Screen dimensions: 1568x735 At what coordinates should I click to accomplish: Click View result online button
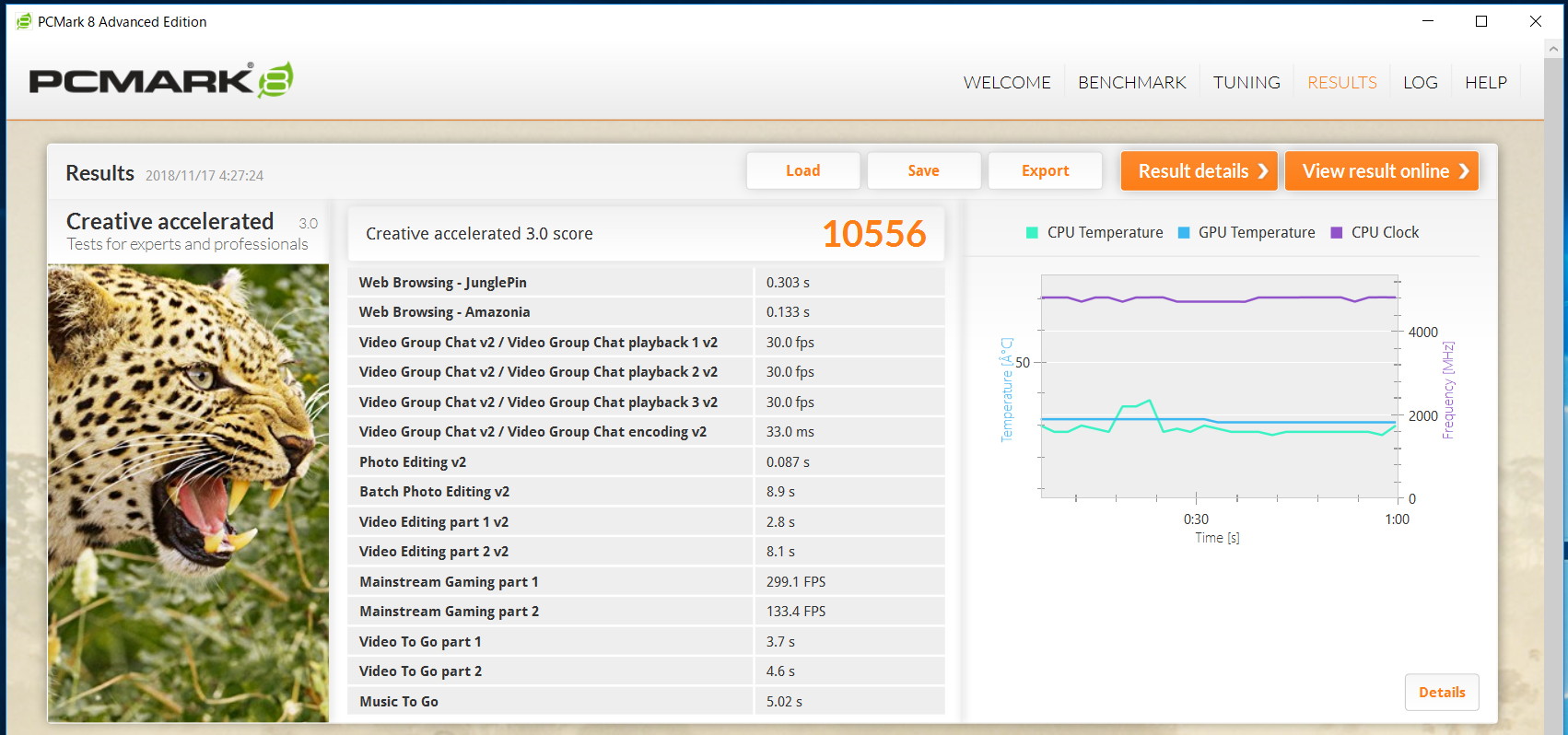point(1381,171)
